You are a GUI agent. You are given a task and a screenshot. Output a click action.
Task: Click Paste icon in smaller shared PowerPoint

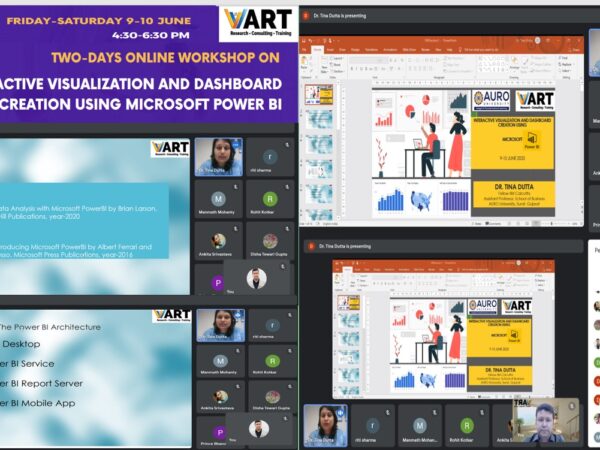tap(337, 279)
